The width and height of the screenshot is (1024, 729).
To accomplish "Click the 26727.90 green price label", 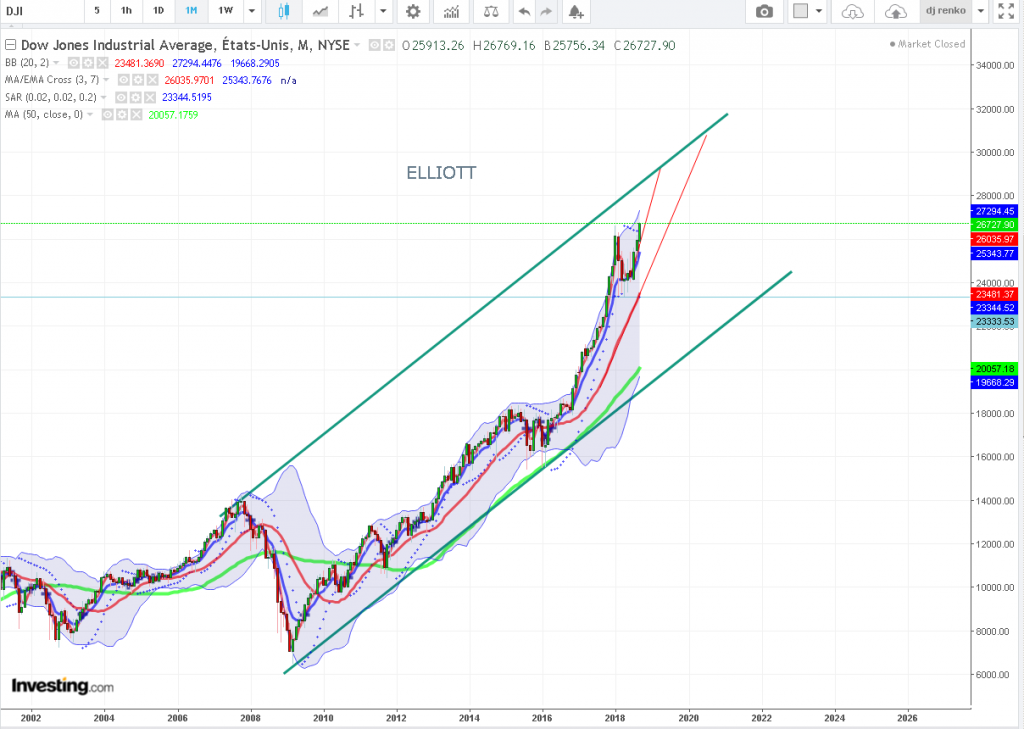I will [x=995, y=225].
